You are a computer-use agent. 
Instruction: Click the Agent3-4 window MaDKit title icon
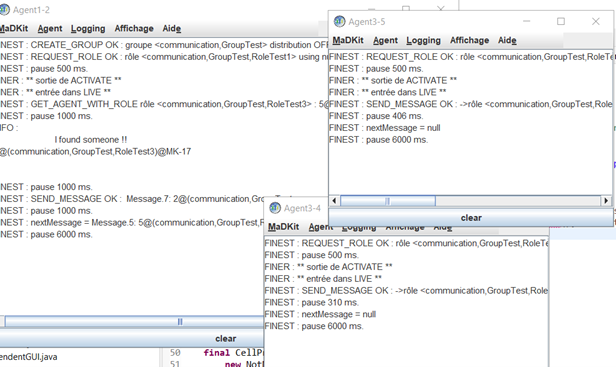275,207
